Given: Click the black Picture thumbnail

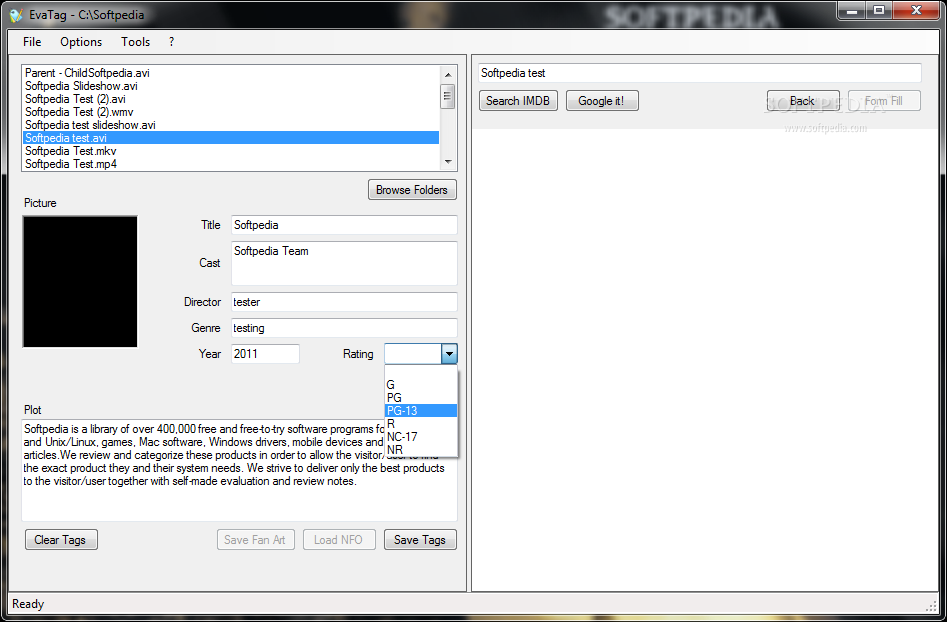Looking at the screenshot, I should pyautogui.click(x=80, y=281).
